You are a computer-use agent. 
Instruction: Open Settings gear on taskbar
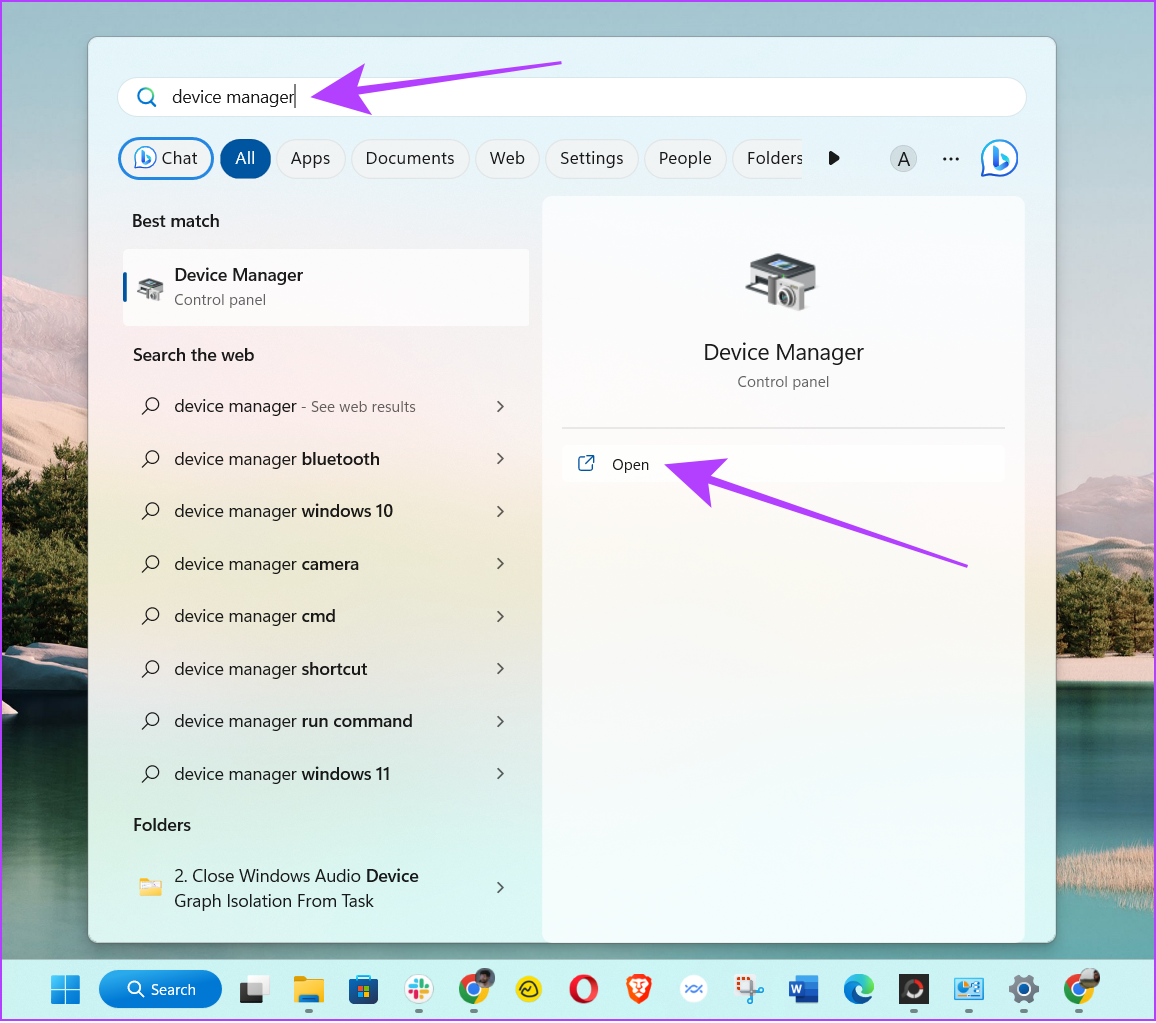click(1023, 989)
